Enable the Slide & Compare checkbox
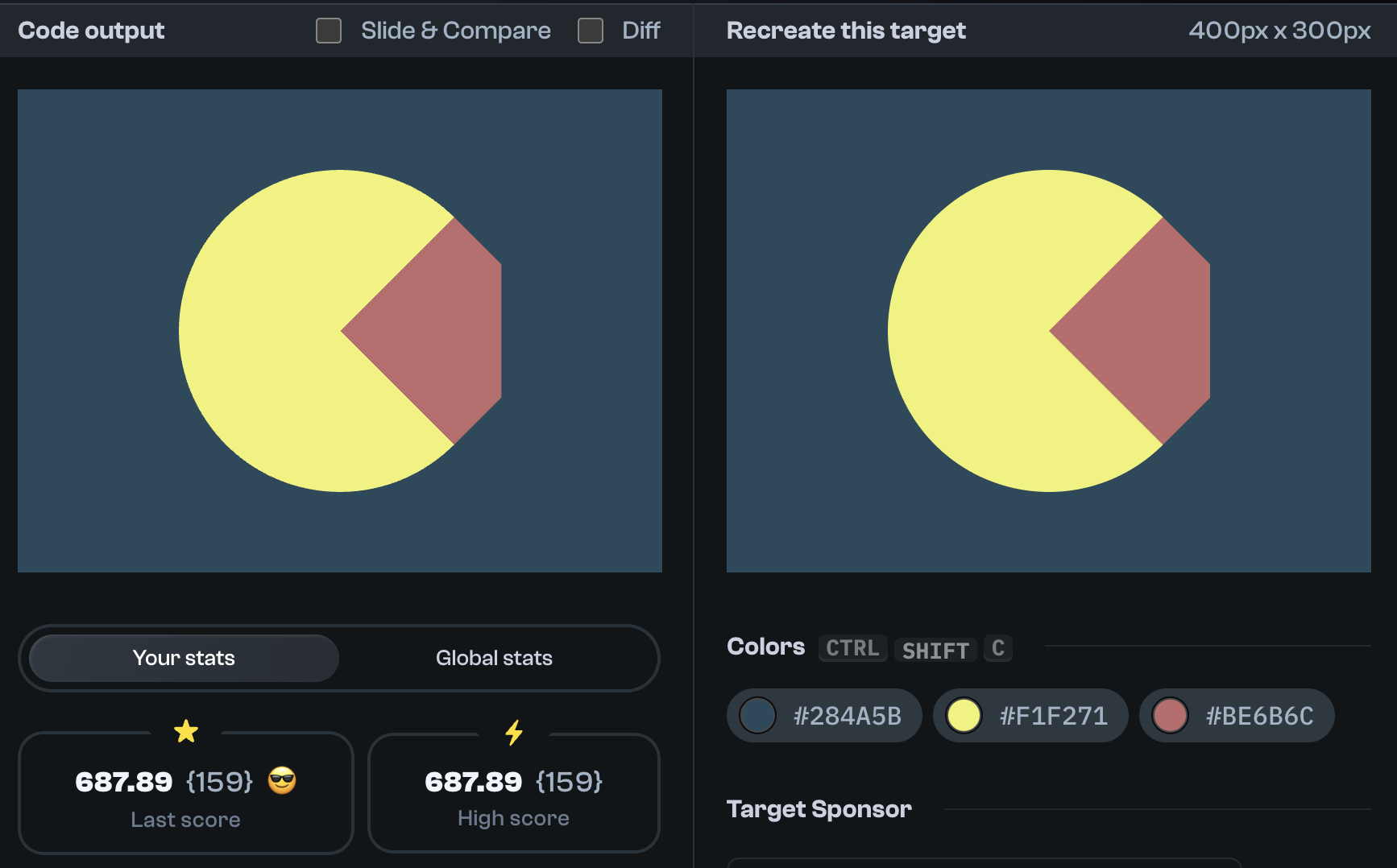The width and height of the screenshot is (1397, 868). tap(329, 31)
